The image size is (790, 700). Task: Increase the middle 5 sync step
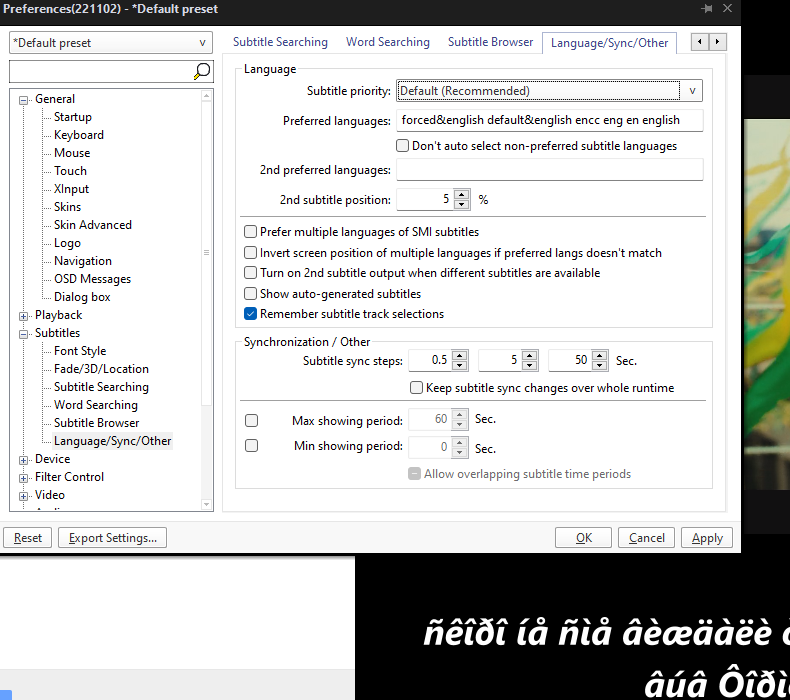pos(530,356)
